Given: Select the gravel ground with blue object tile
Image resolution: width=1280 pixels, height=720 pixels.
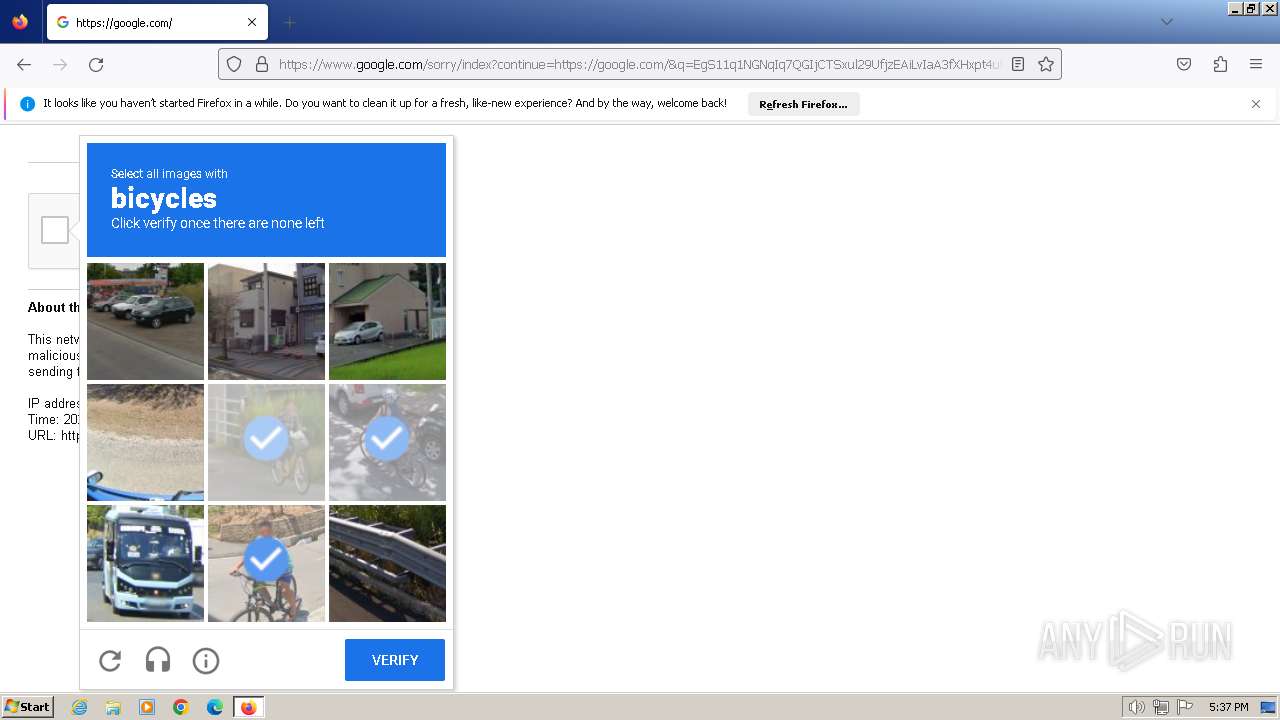Looking at the screenshot, I should (x=145, y=442).
